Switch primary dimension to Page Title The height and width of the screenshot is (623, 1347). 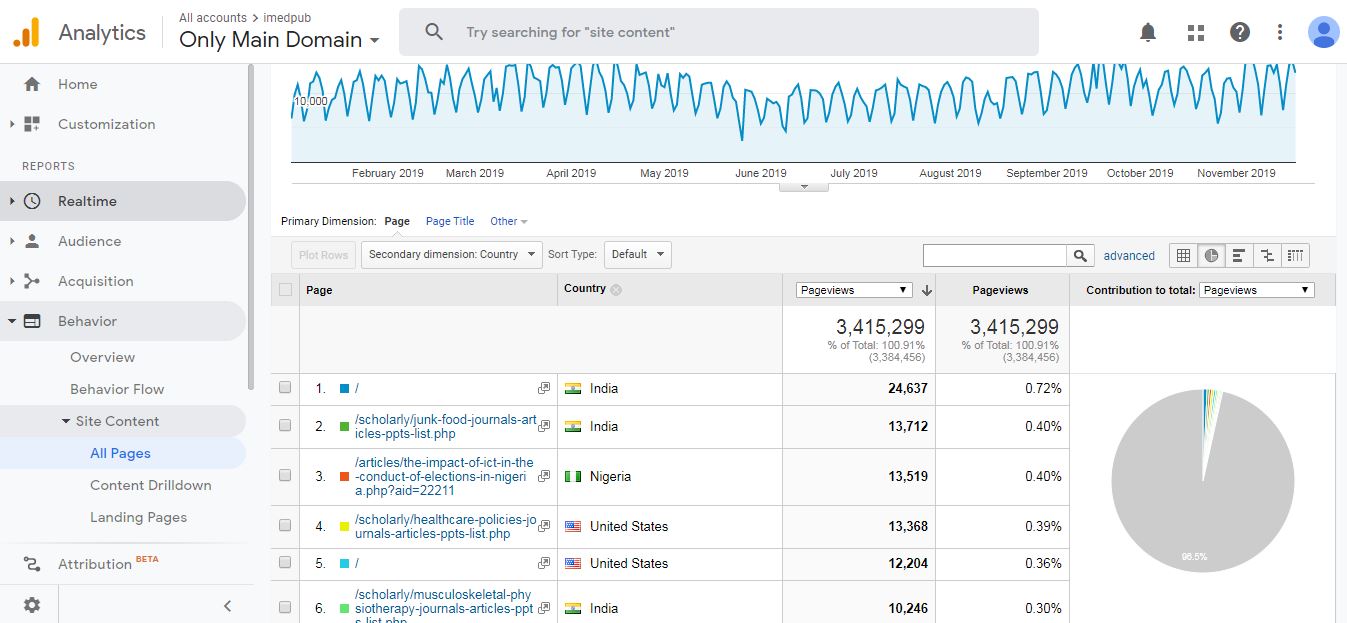pyautogui.click(x=450, y=221)
